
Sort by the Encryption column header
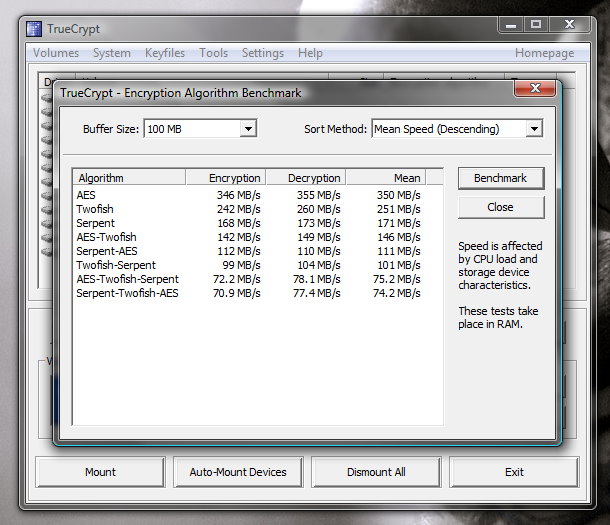226,178
